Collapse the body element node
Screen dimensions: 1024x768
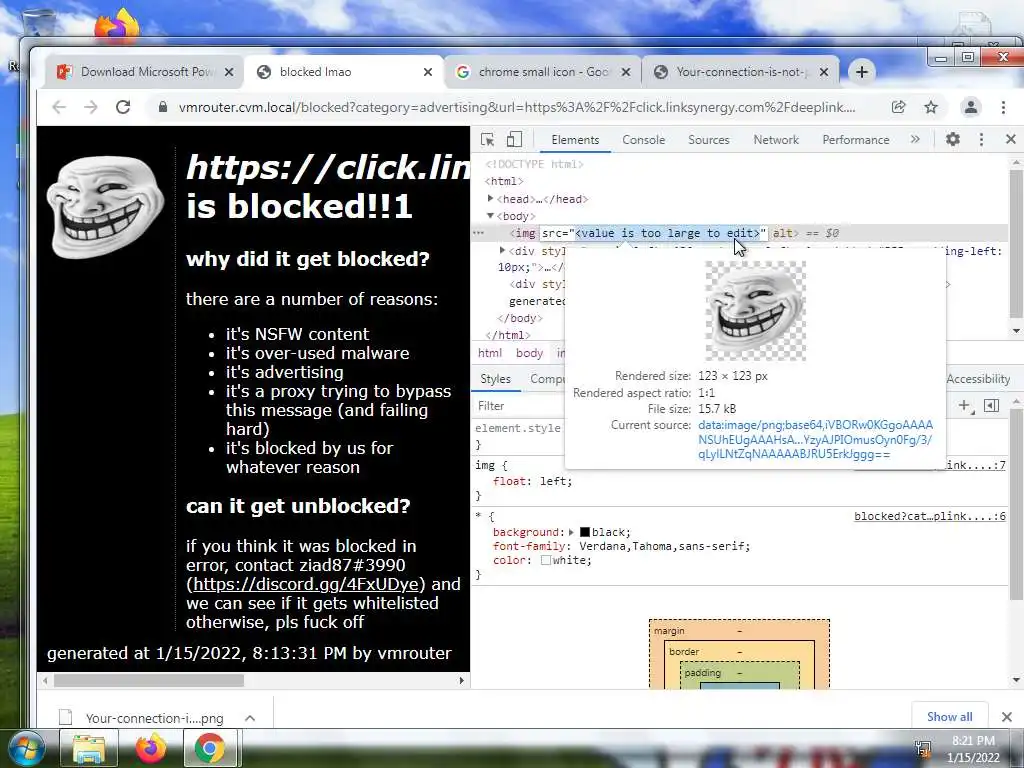click(x=490, y=216)
